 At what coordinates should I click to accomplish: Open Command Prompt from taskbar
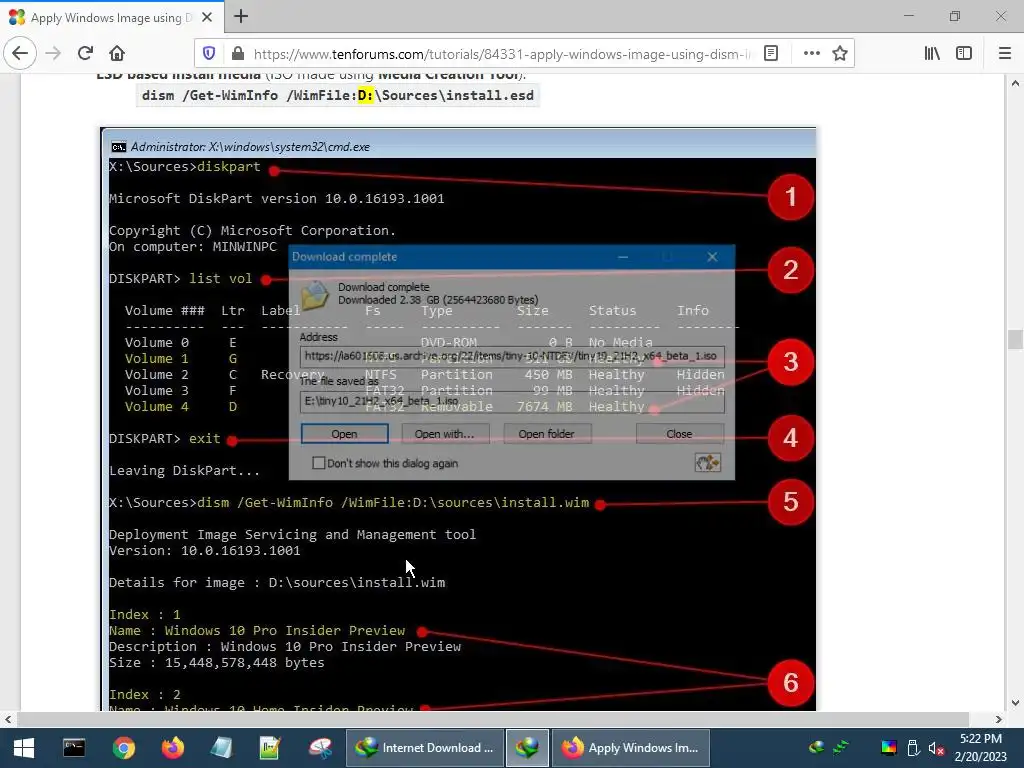74,748
